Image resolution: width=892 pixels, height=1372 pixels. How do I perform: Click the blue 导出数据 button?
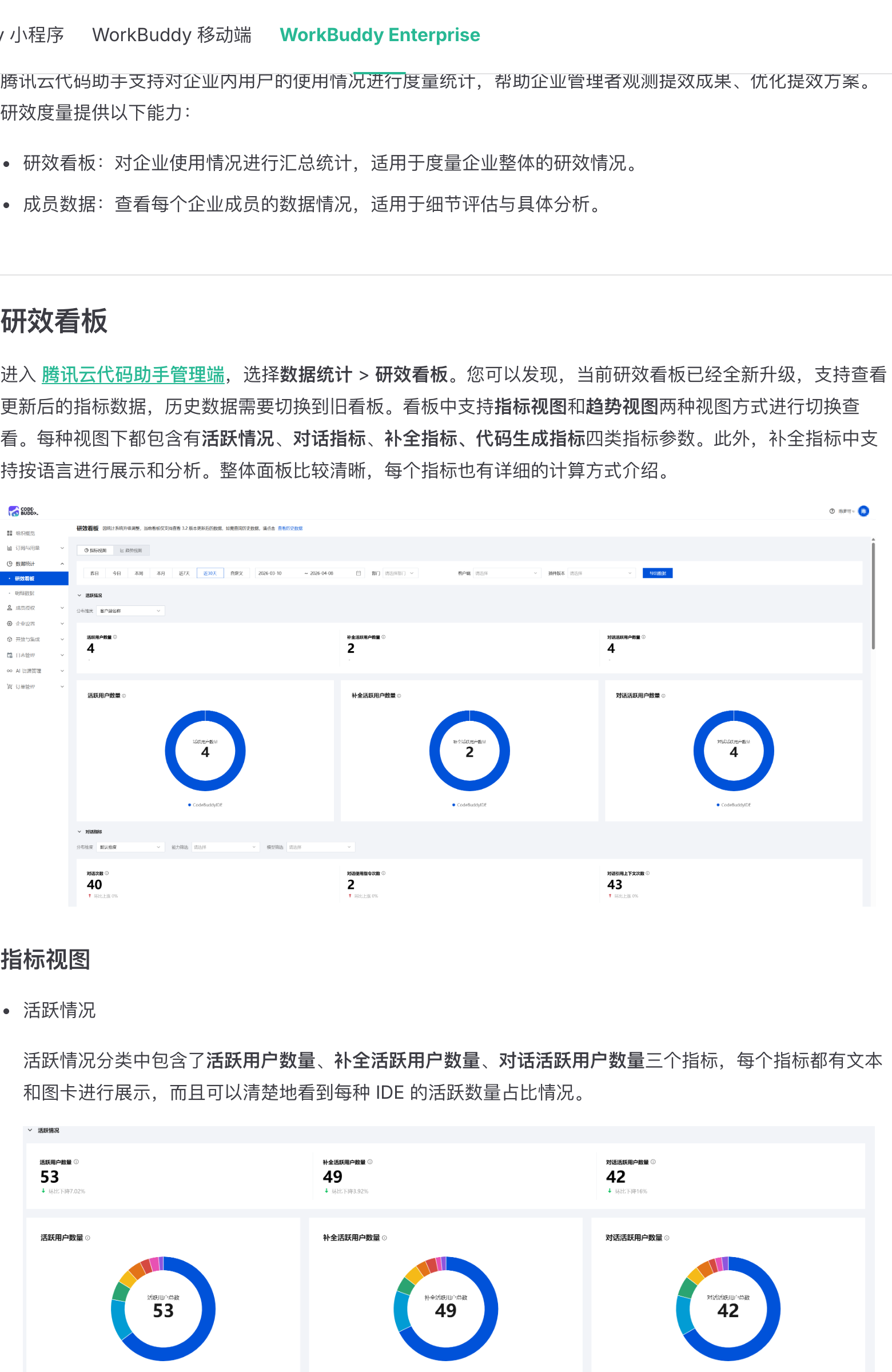[x=658, y=573]
